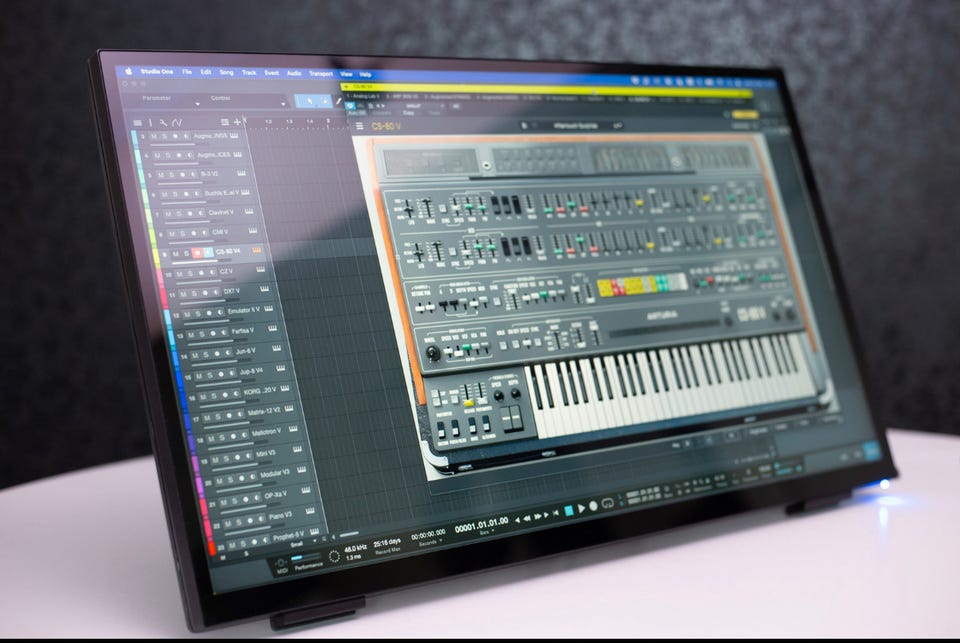Screen dimensions: 960x643
Task: Mute the CS-80 V4 track
Action: pyautogui.click(x=175, y=254)
